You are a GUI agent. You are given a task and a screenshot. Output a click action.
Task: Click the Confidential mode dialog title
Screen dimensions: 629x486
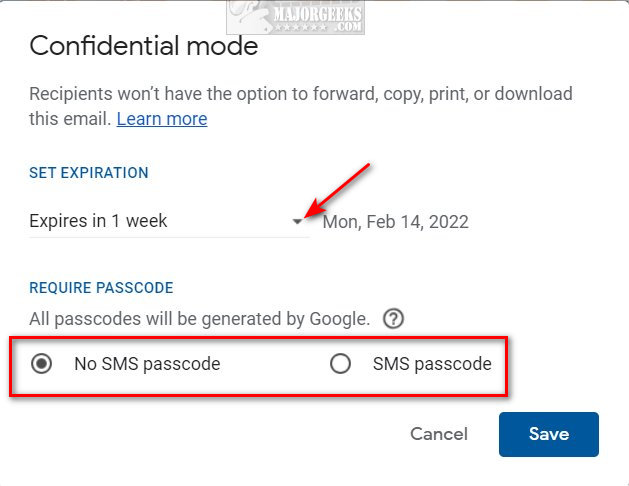(144, 46)
